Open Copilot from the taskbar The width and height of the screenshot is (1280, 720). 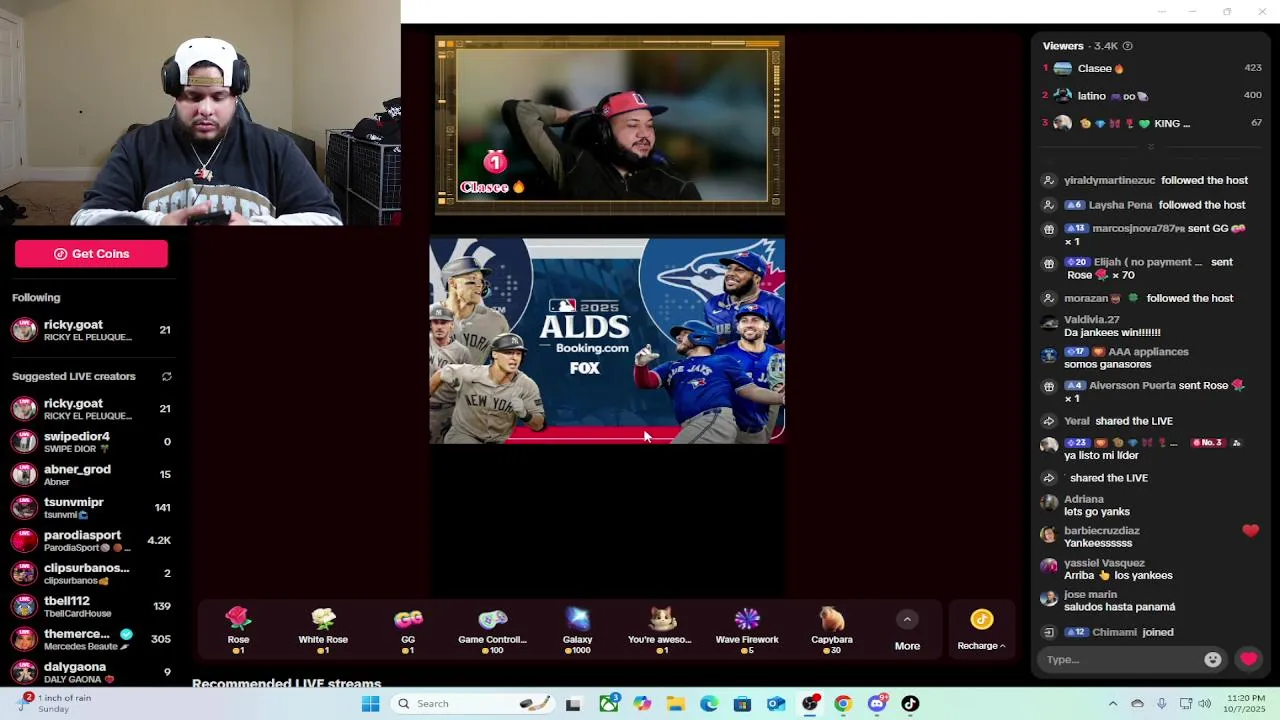[642, 704]
